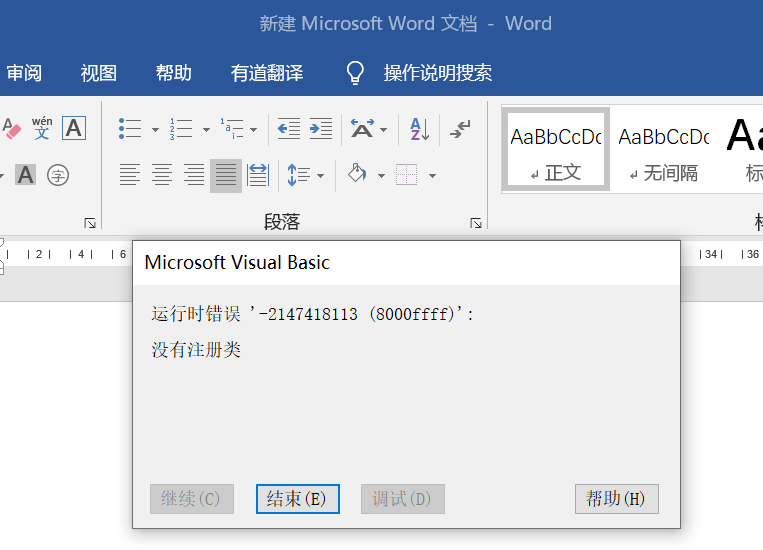
Task: Select the 正文 style
Action: coord(556,149)
